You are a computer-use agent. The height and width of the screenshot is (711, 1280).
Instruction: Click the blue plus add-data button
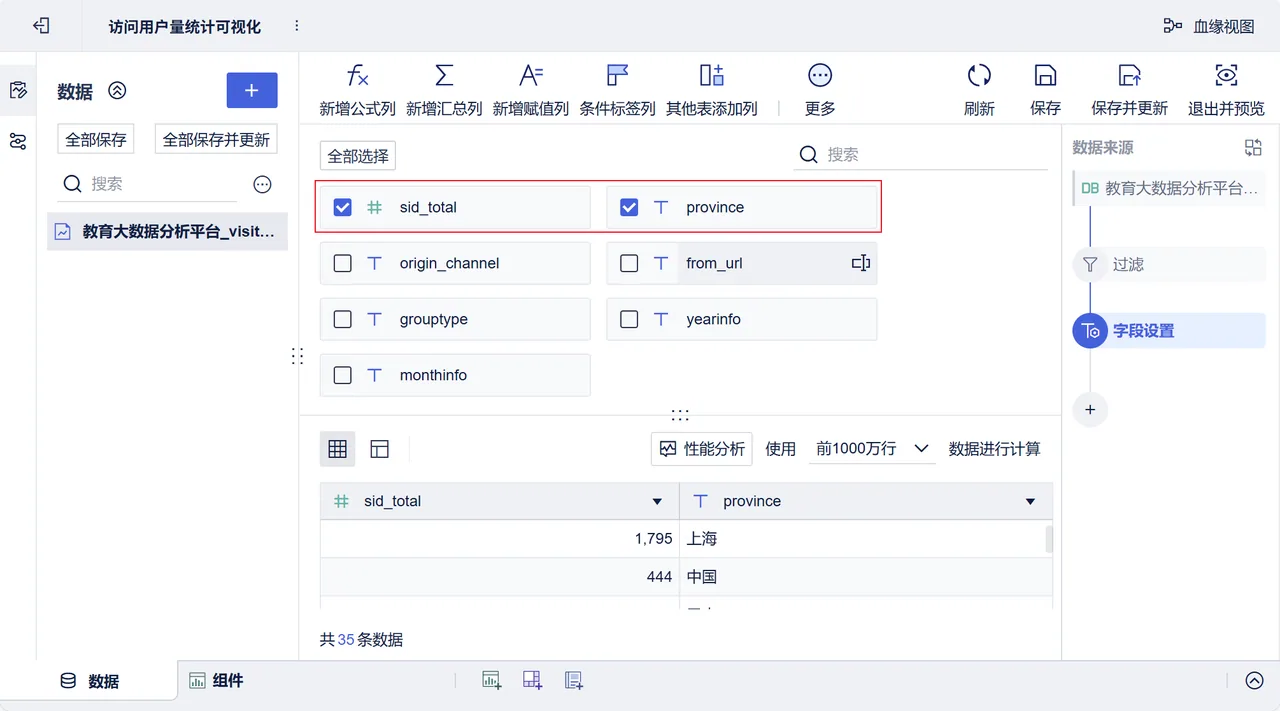[x=252, y=91]
